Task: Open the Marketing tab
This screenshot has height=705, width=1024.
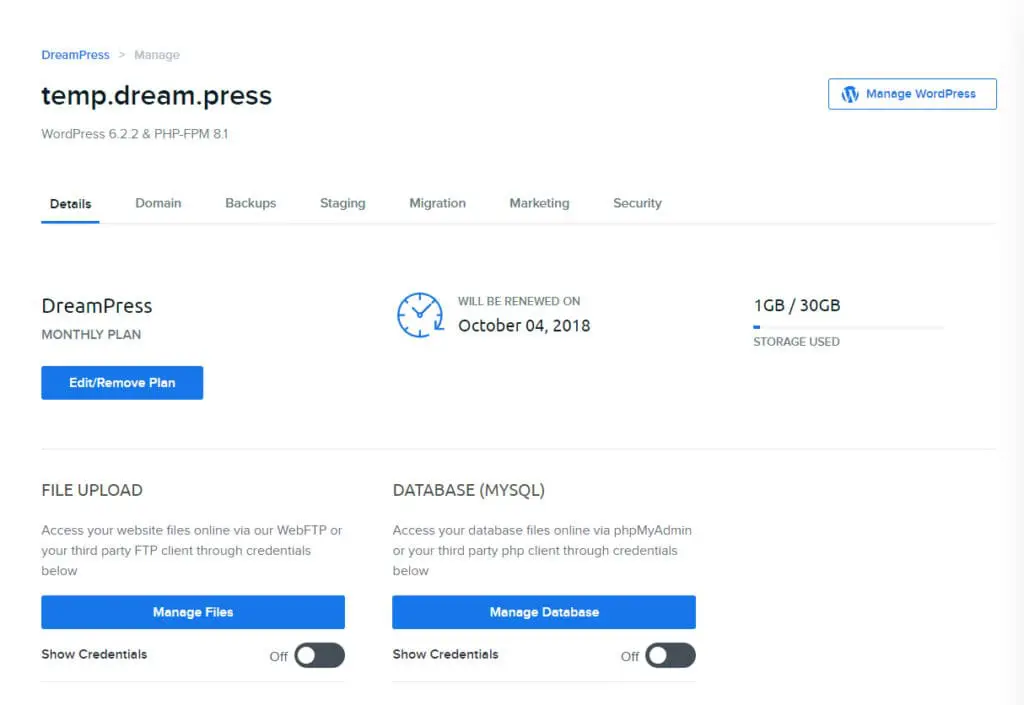Action: [539, 203]
